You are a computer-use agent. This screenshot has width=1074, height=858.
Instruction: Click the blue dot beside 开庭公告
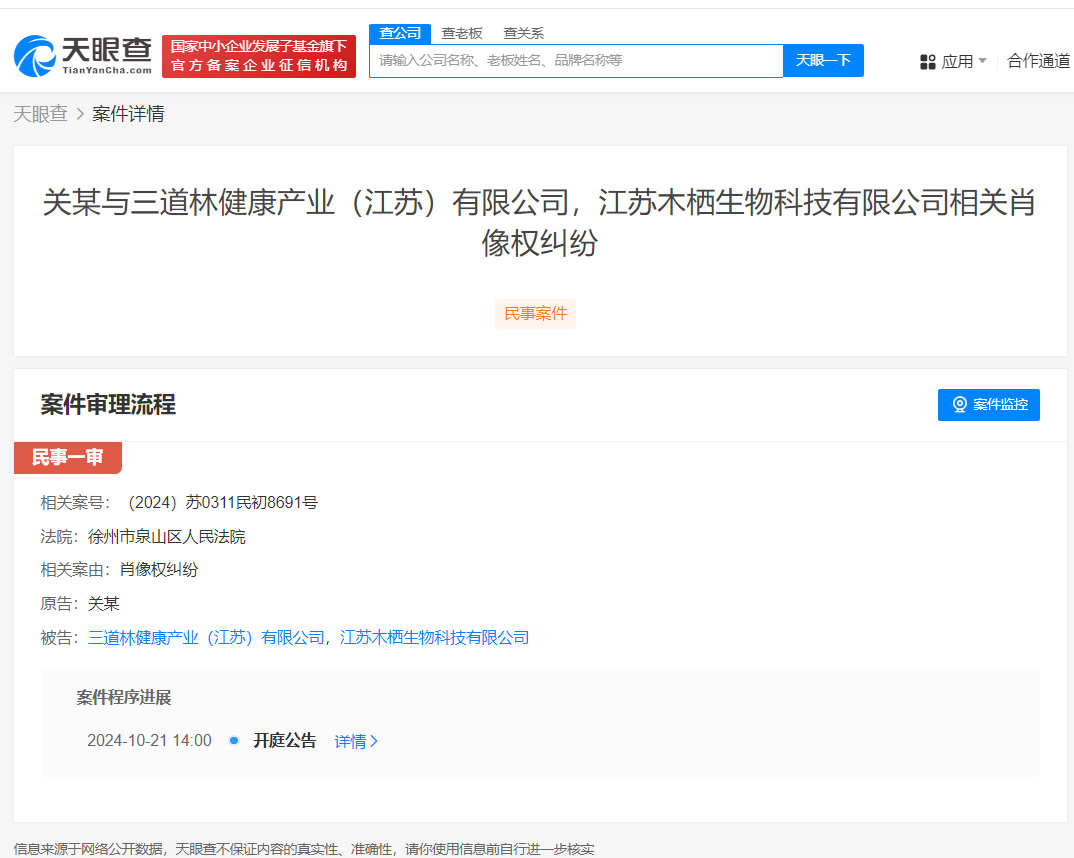233,740
